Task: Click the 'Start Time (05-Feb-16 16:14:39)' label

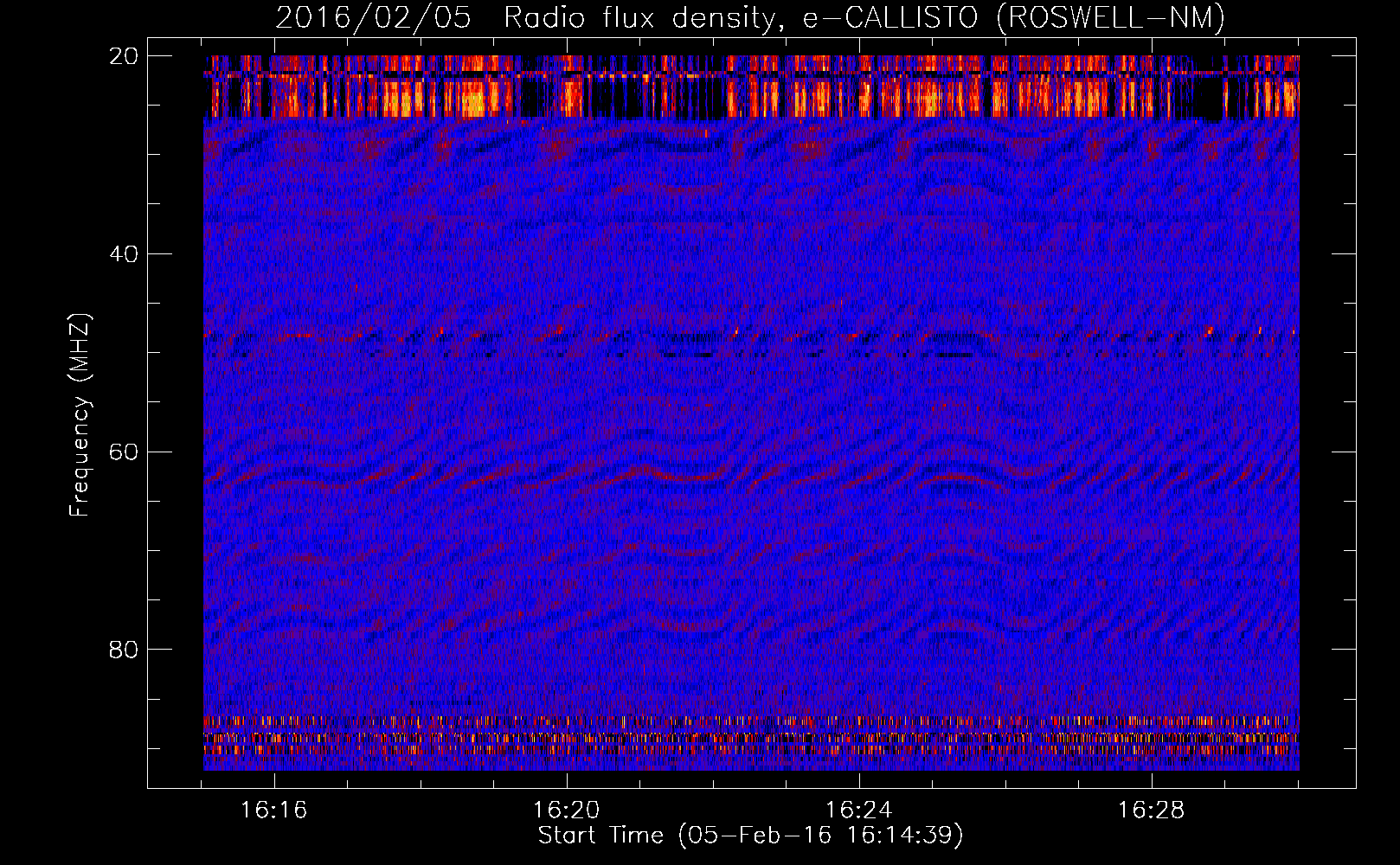Action: point(750,836)
